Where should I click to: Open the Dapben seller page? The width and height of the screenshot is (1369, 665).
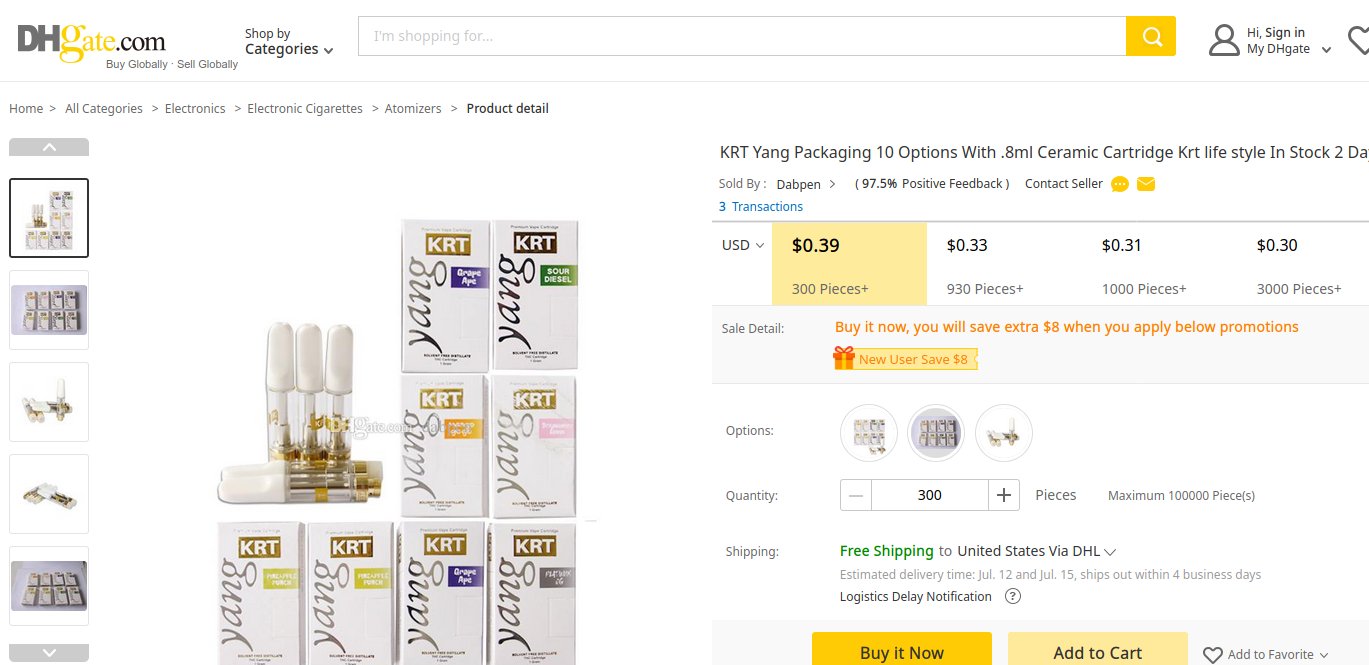tap(797, 184)
